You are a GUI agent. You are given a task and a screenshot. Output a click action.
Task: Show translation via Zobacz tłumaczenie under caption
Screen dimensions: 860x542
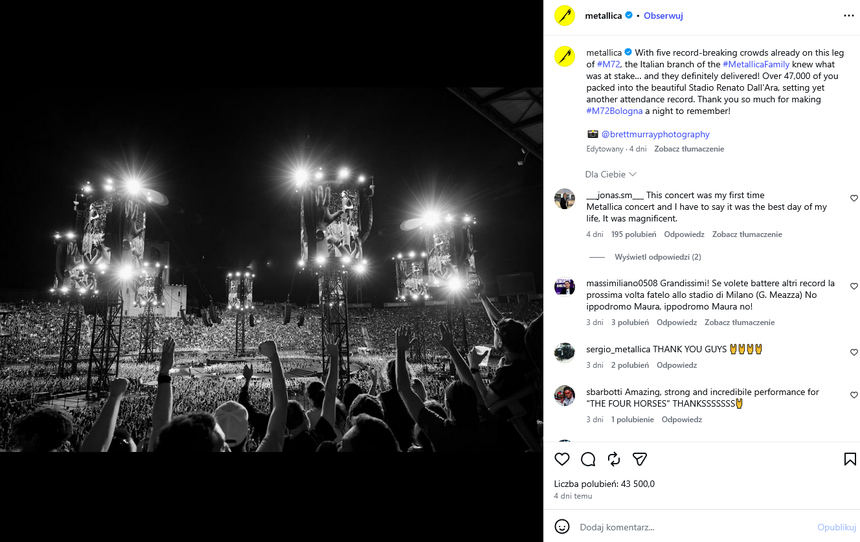click(689, 149)
